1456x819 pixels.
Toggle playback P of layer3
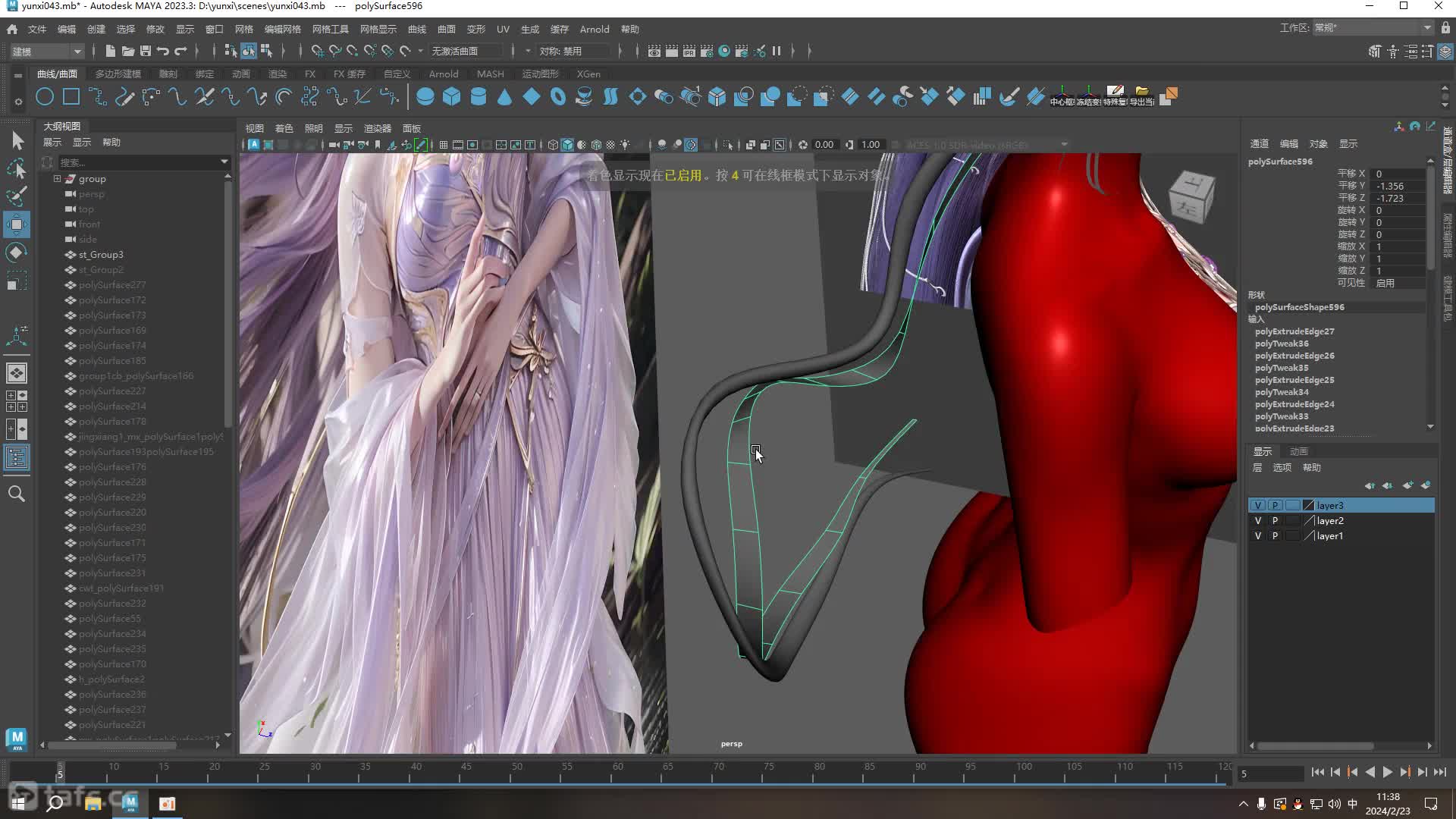(x=1275, y=506)
